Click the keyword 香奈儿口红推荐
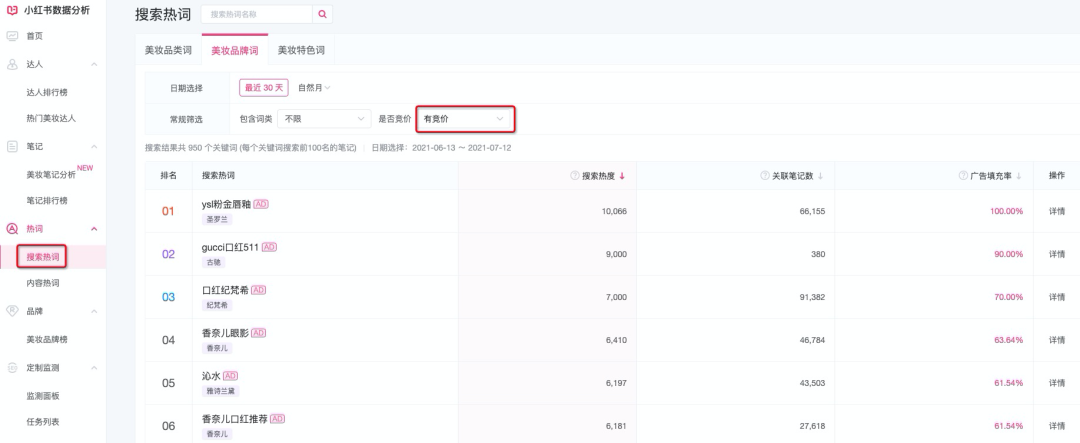1080x443 pixels. (x=234, y=418)
